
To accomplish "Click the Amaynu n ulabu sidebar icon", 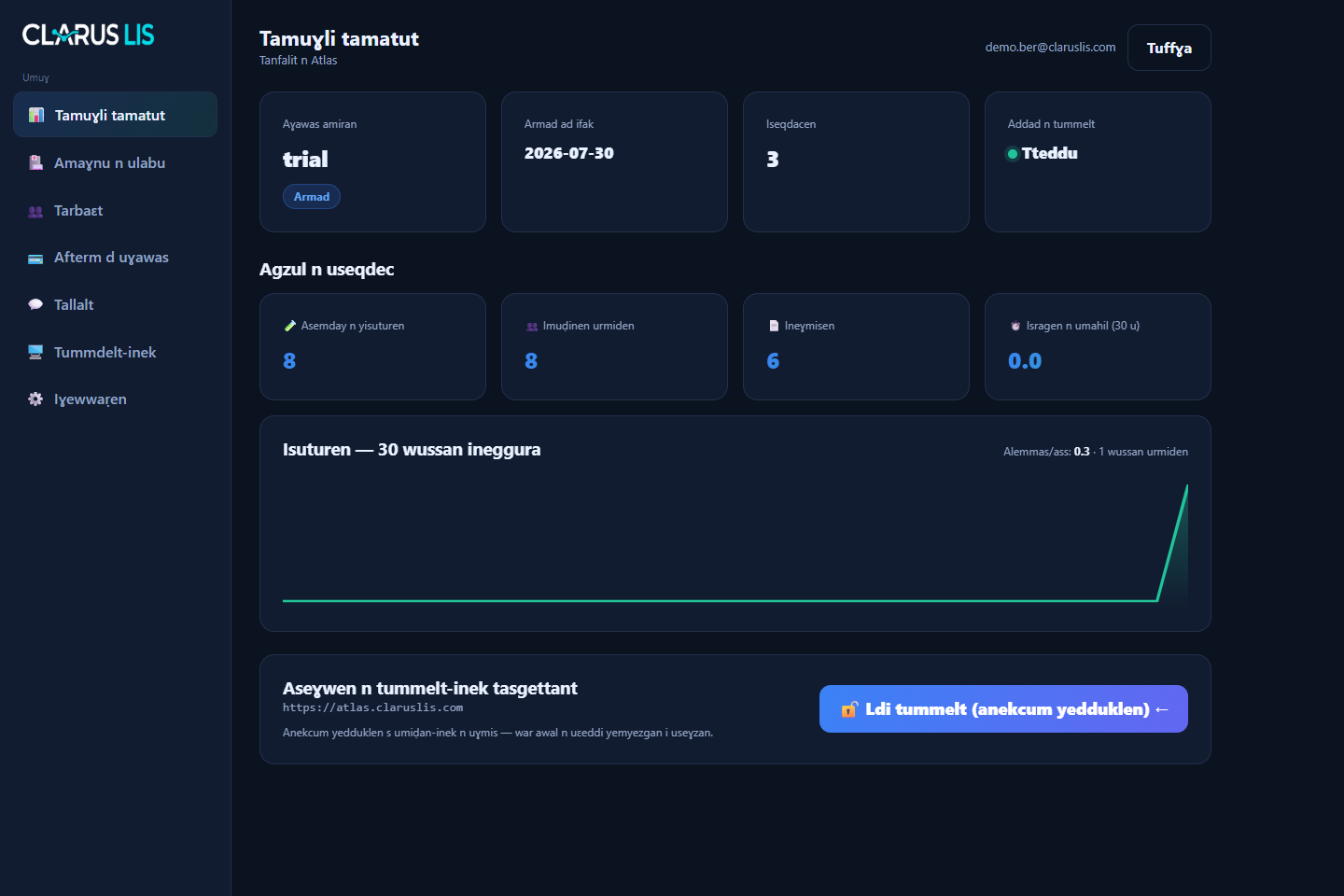I will coord(35,162).
